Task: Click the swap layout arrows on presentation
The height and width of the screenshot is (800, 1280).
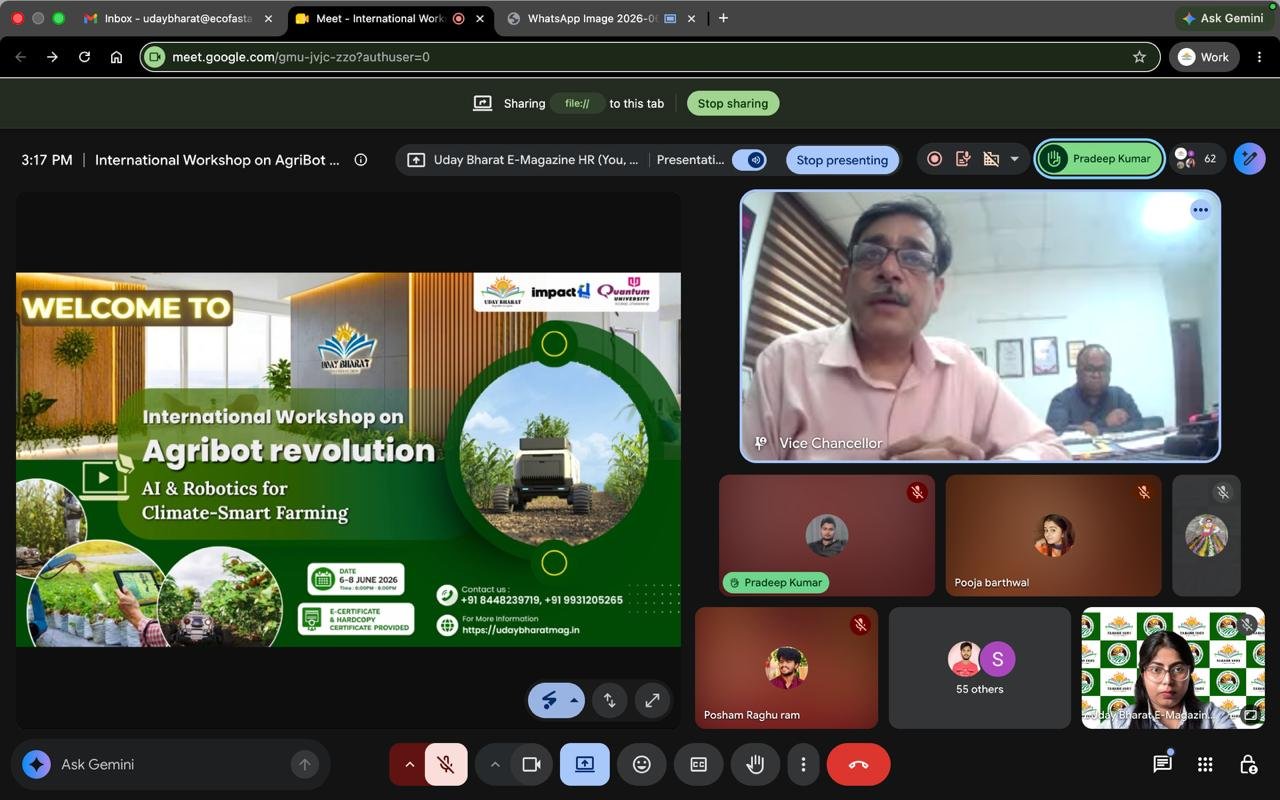Action: point(610,701)
